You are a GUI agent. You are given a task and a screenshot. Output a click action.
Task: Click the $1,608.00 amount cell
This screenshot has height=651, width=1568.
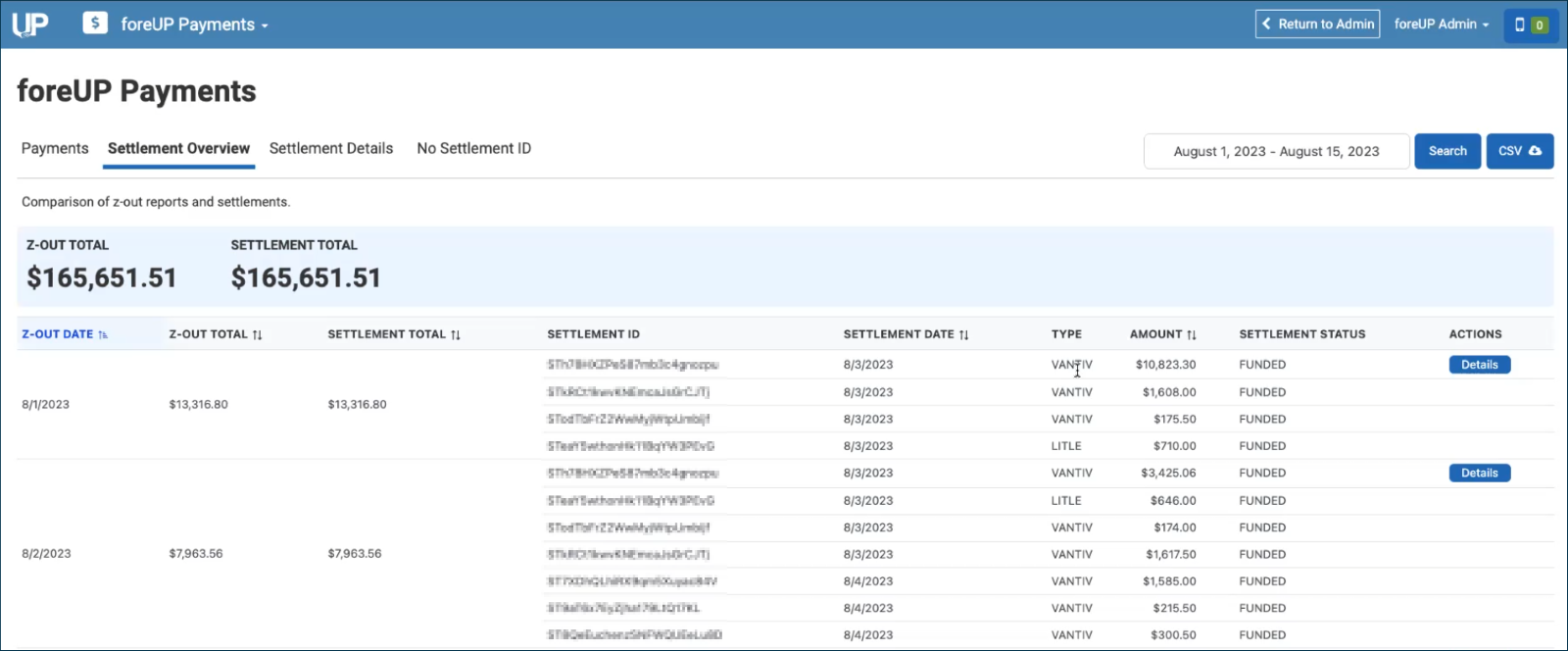pos(1169,392)
